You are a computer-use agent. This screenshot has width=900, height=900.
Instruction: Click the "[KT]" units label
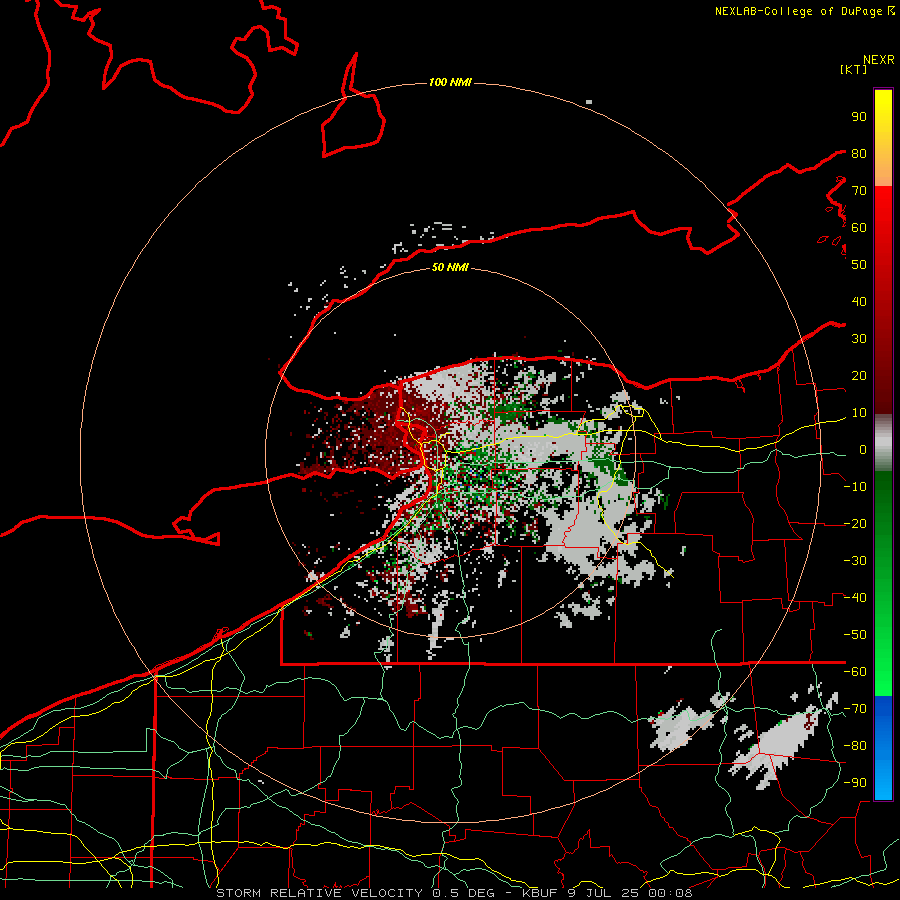(854, 69)
